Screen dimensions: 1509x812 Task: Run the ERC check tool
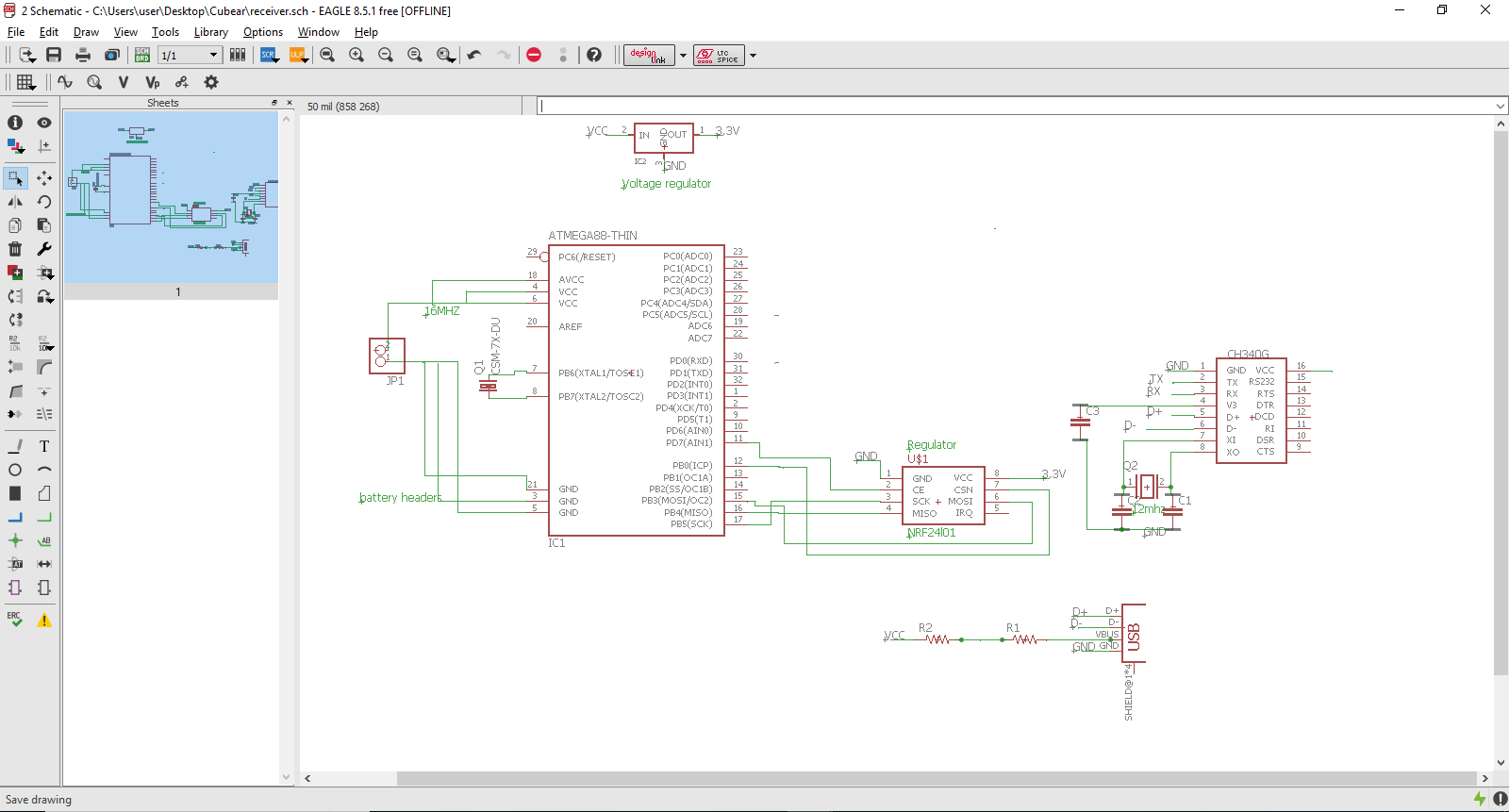15,620
